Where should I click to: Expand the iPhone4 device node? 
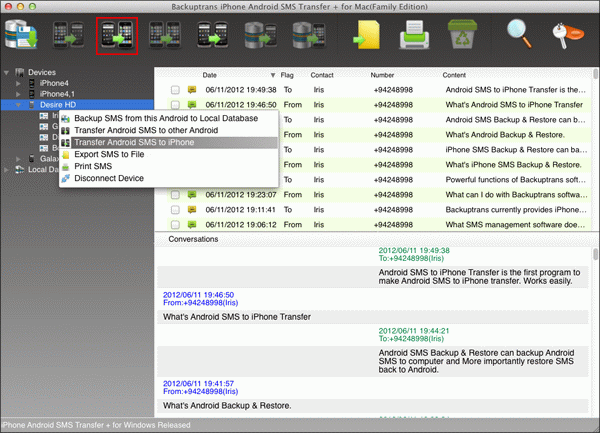18,83
